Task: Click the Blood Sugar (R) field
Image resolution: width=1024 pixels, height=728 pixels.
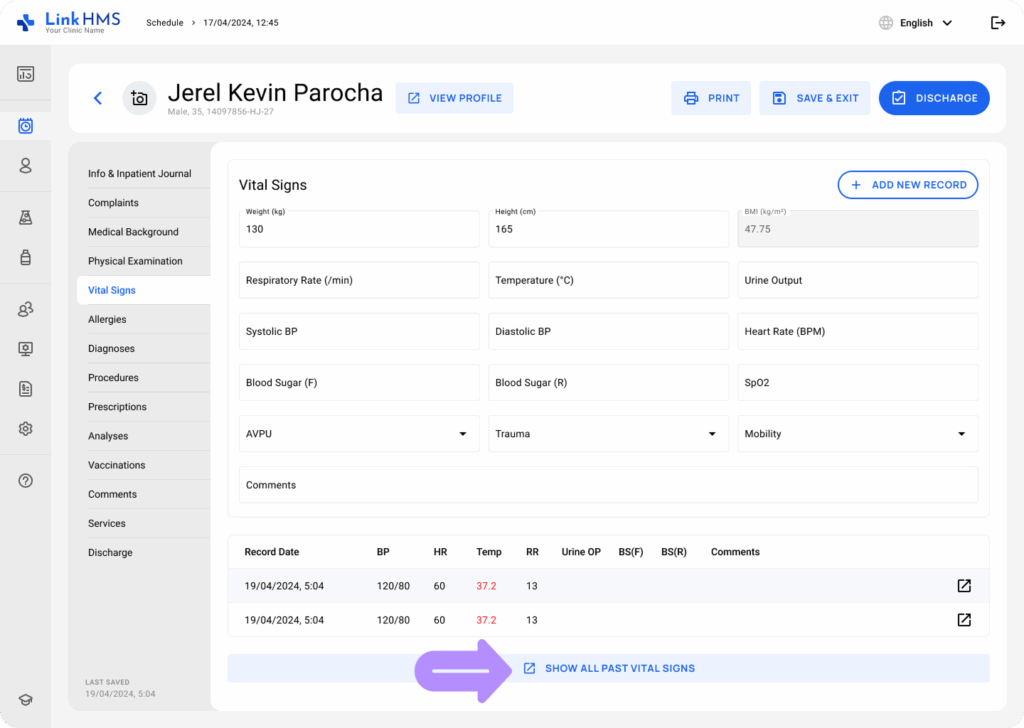Action: pyautogui.click(x=609, y=383)
